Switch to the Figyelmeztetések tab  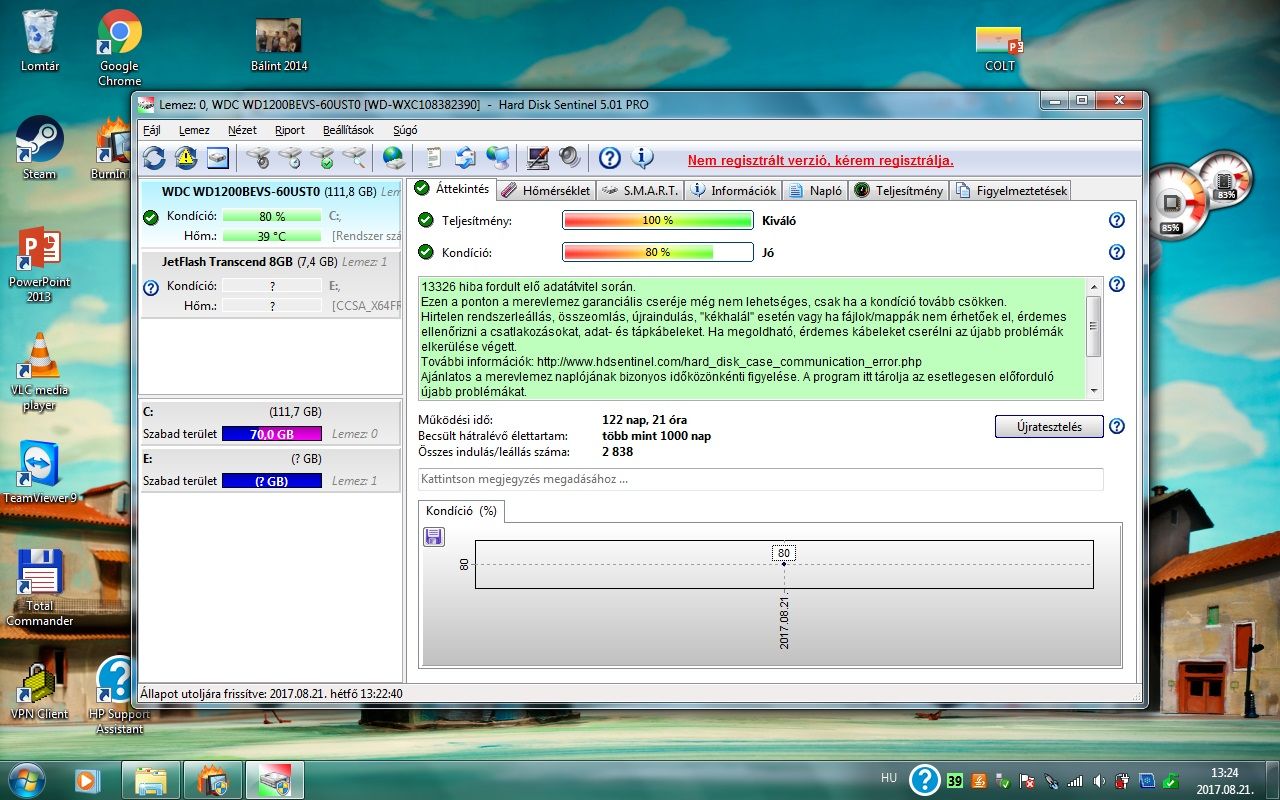pos(1011,190)
